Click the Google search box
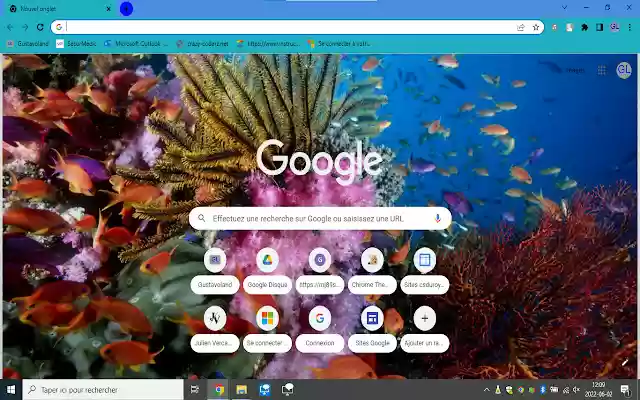This screenshot has height=400, width=640. [x=320, y=218]
